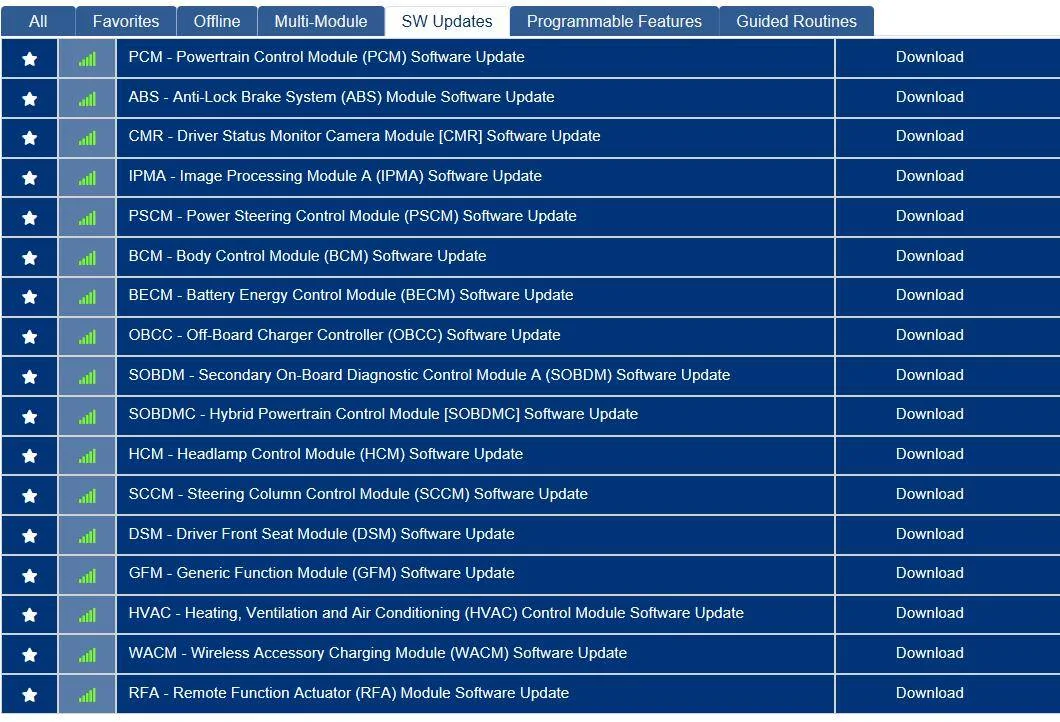The width and height of the screenshot is (1060, 722).
Task: Select 'HCM - Headlamp Control Module' row text
Action: pyautogui.click(x=326, y=454)
